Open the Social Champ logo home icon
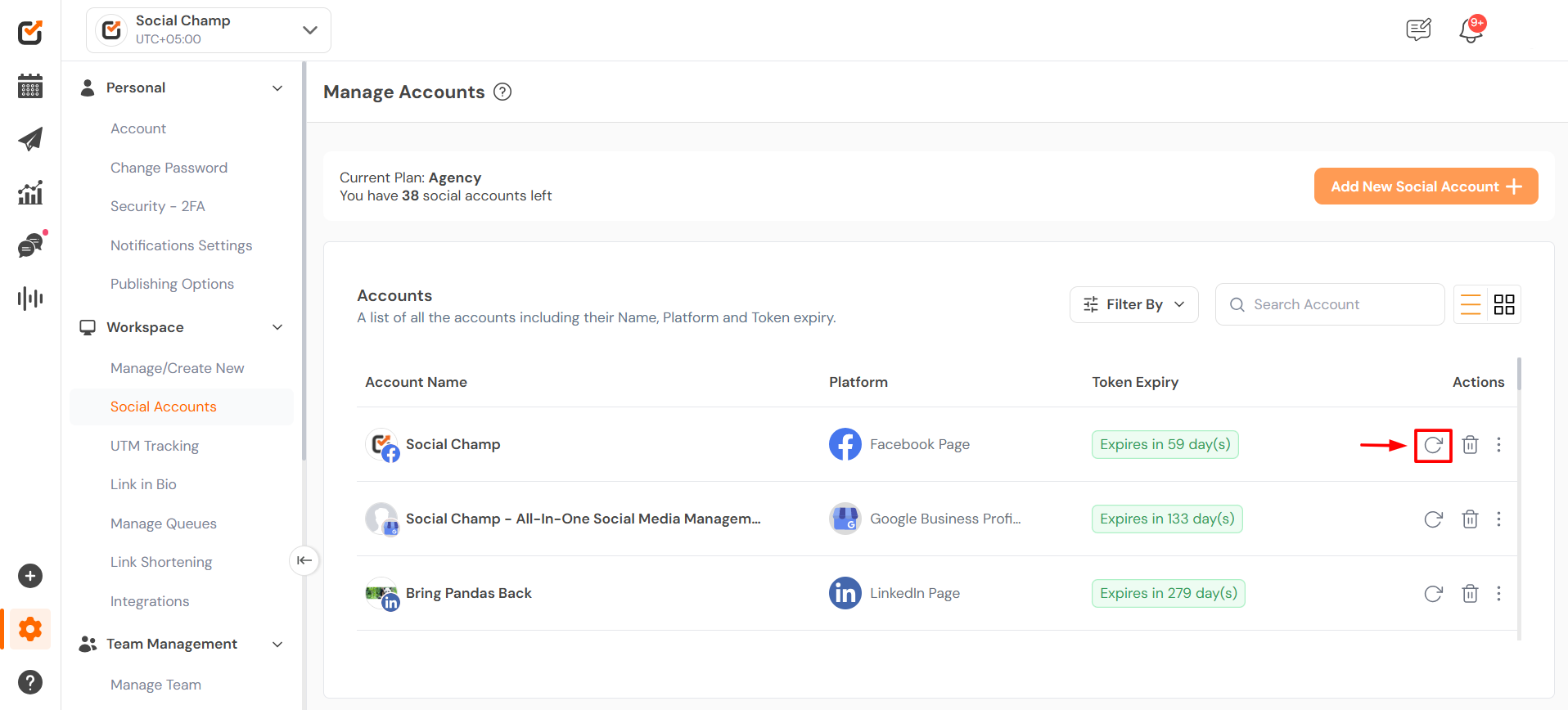The height and width of the screenshot is (710, 1568). click(x=30, y=33)
